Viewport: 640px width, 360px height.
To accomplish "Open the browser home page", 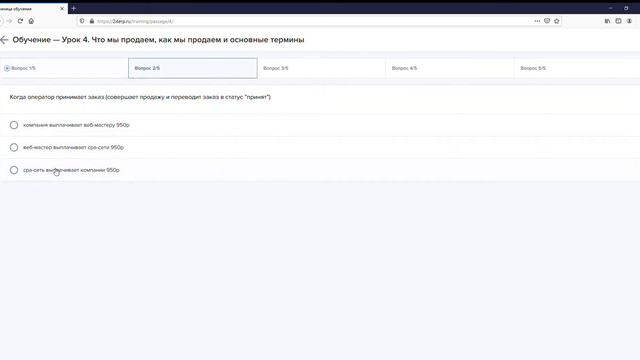I will (31, 21).
